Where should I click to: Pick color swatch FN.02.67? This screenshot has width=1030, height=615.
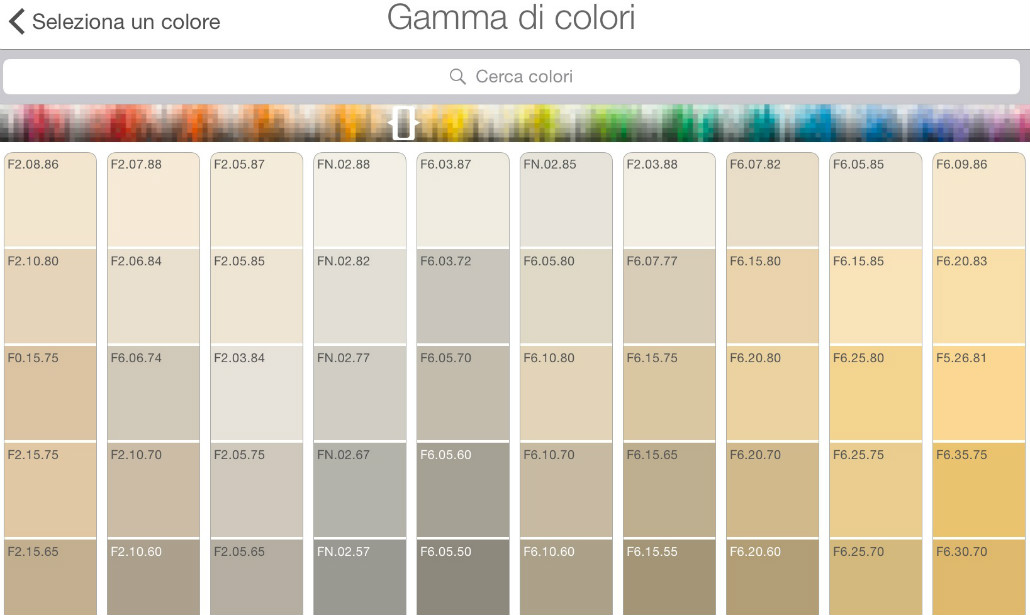tap(360, 490)
